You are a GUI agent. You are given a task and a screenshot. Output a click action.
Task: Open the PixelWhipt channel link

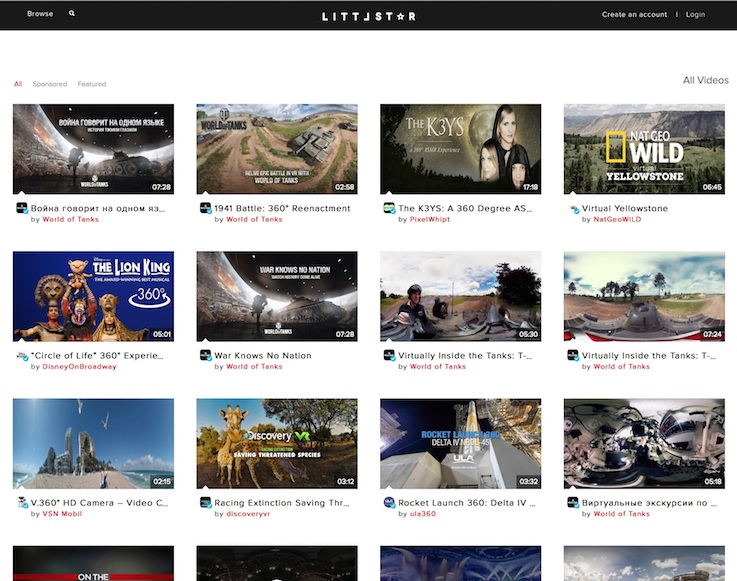tap(430, 220)
